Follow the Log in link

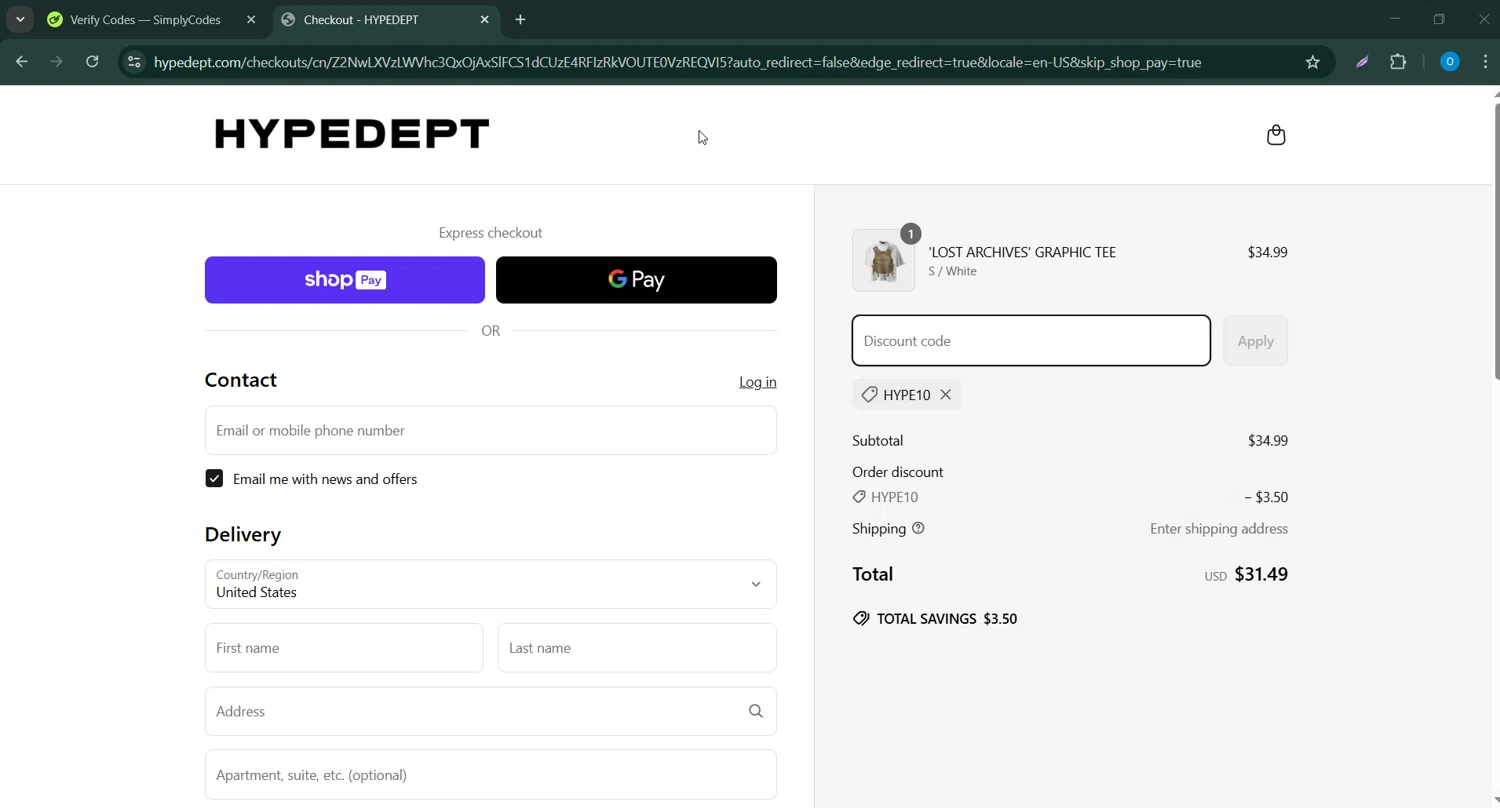[757, 382]
